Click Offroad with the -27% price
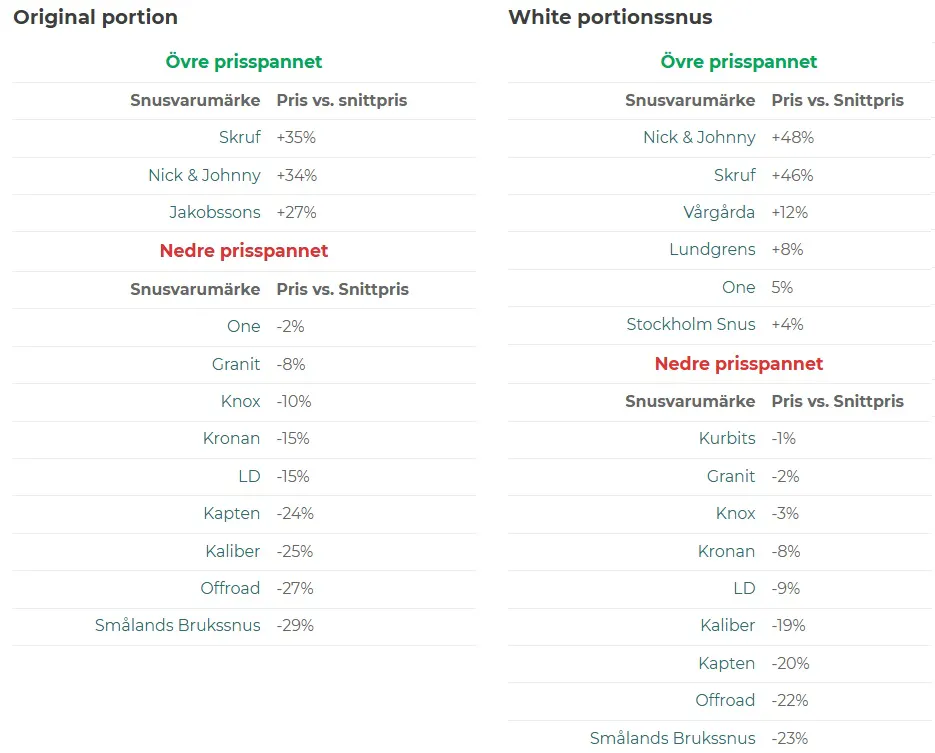Image resolution: width=935 pixels, height=753 pixels. pos(230,588)
